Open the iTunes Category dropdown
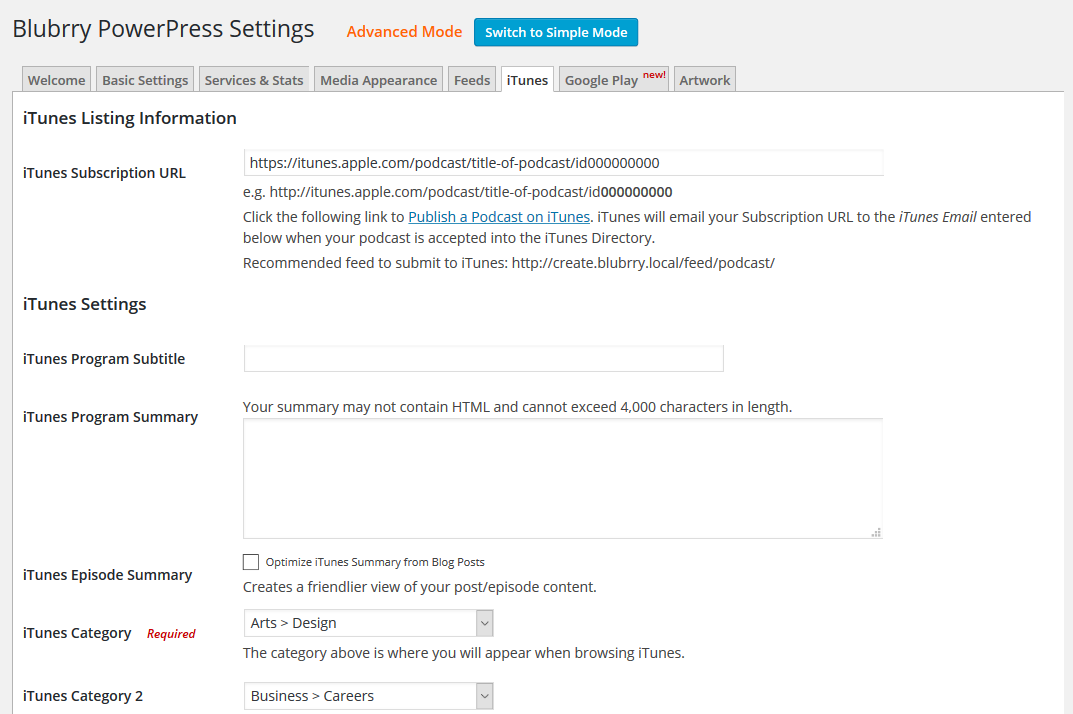This screenshot has width=1073, height=714. pos(368,623)
